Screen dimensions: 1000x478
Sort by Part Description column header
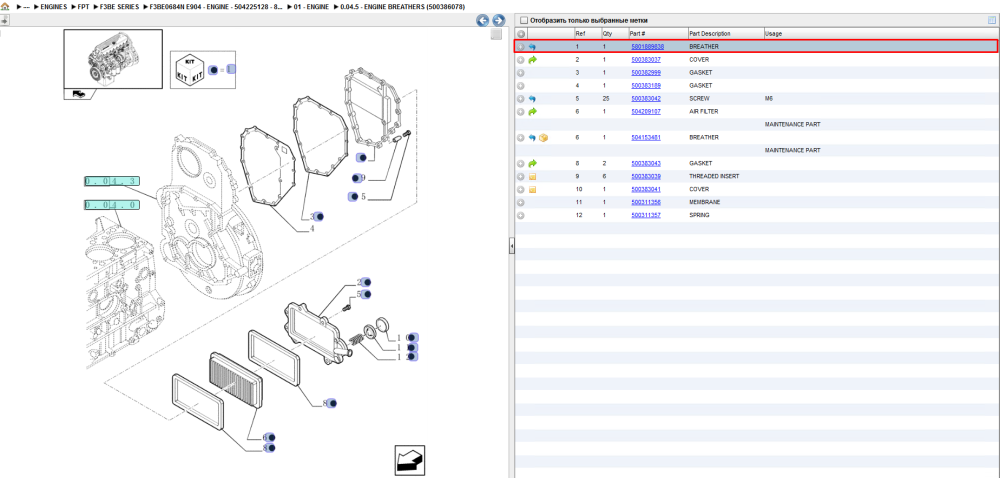(710, 33)
